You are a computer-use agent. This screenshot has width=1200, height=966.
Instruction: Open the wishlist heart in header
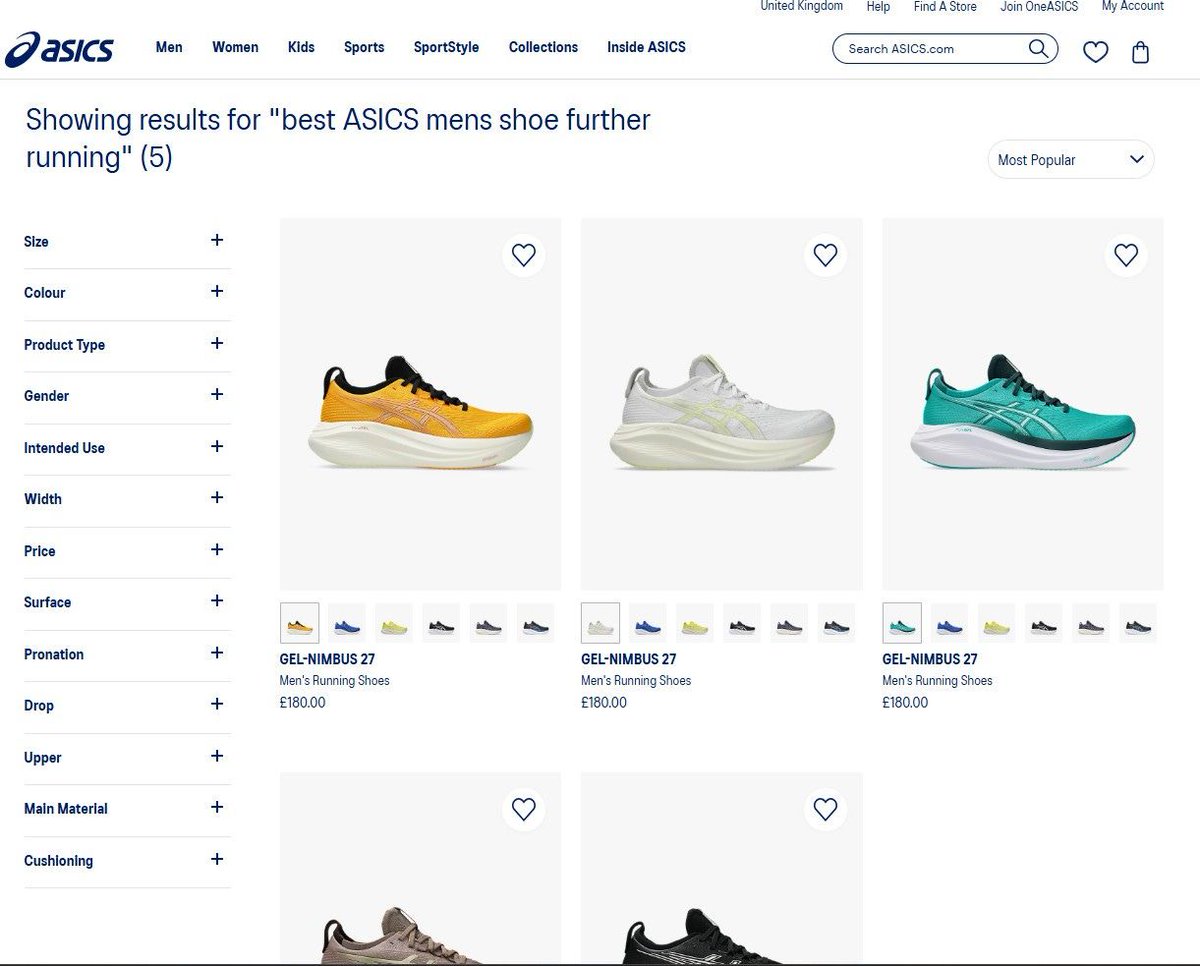pos(1096,52)
